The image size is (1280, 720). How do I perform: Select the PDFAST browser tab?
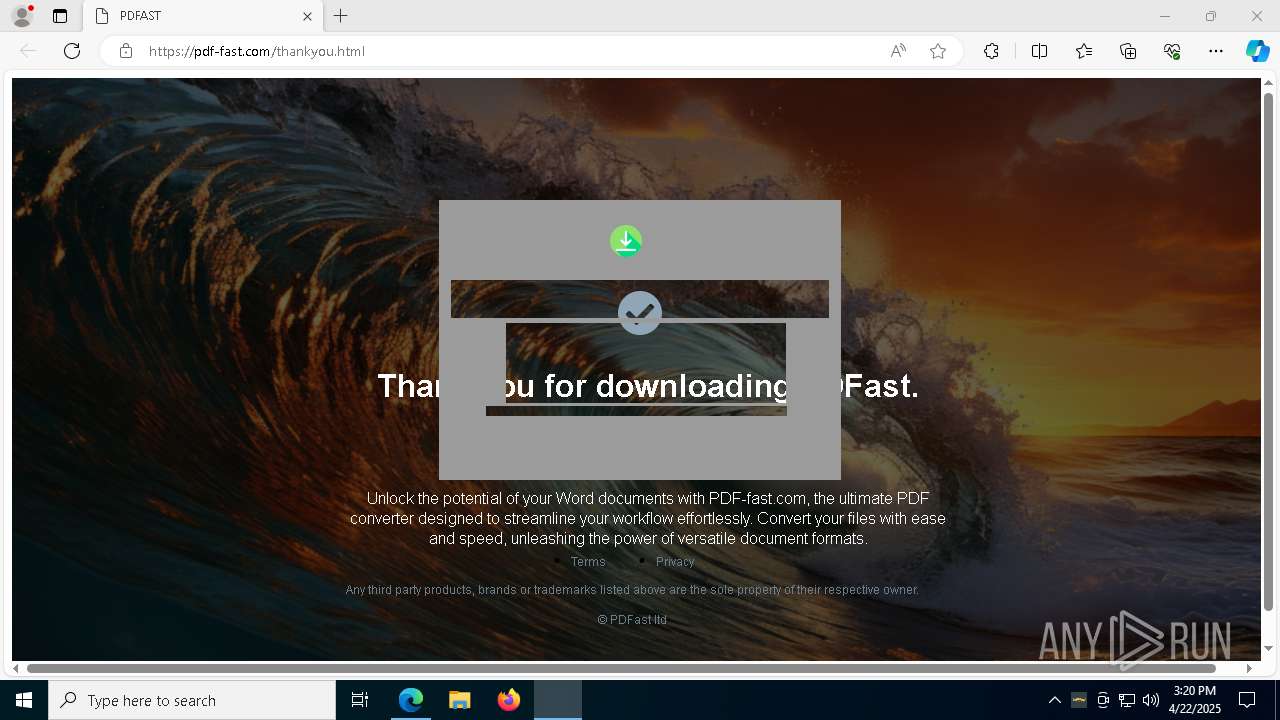pyautogui.click(x=204, y=16)
